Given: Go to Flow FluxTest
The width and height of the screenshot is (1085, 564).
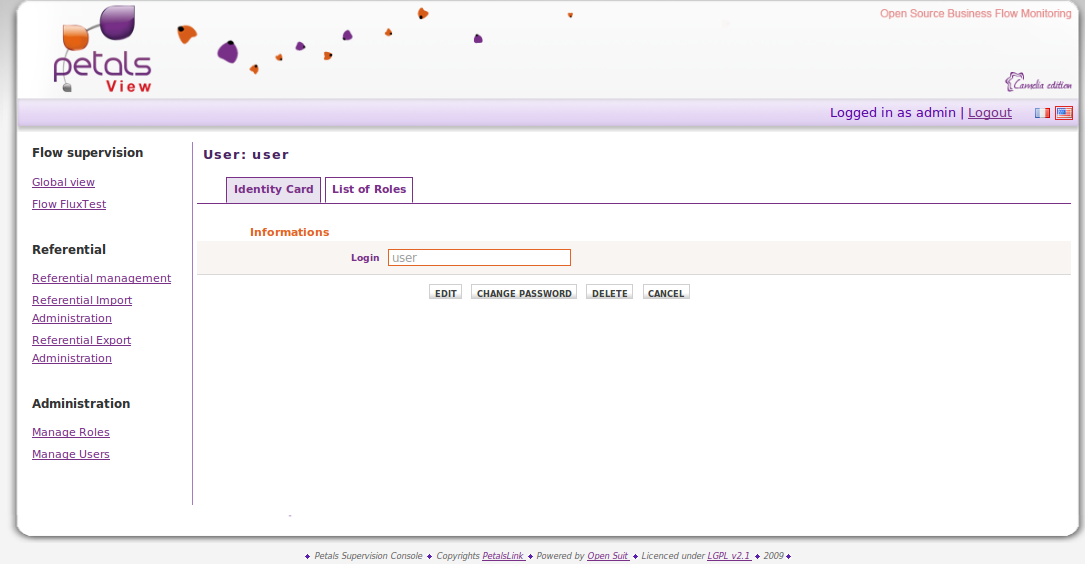Looking at the screenshot, I should (x=69, y=204).
